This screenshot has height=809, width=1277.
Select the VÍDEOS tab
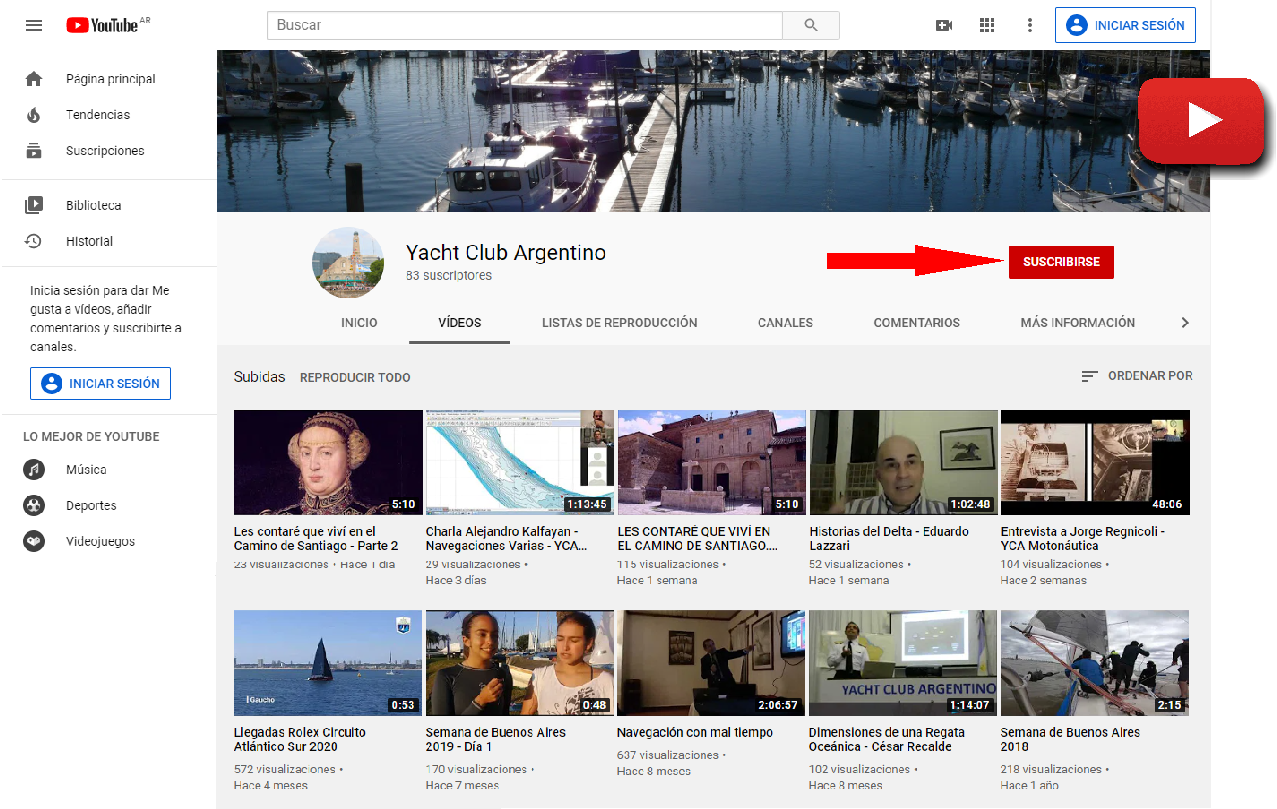pos(460,323)
